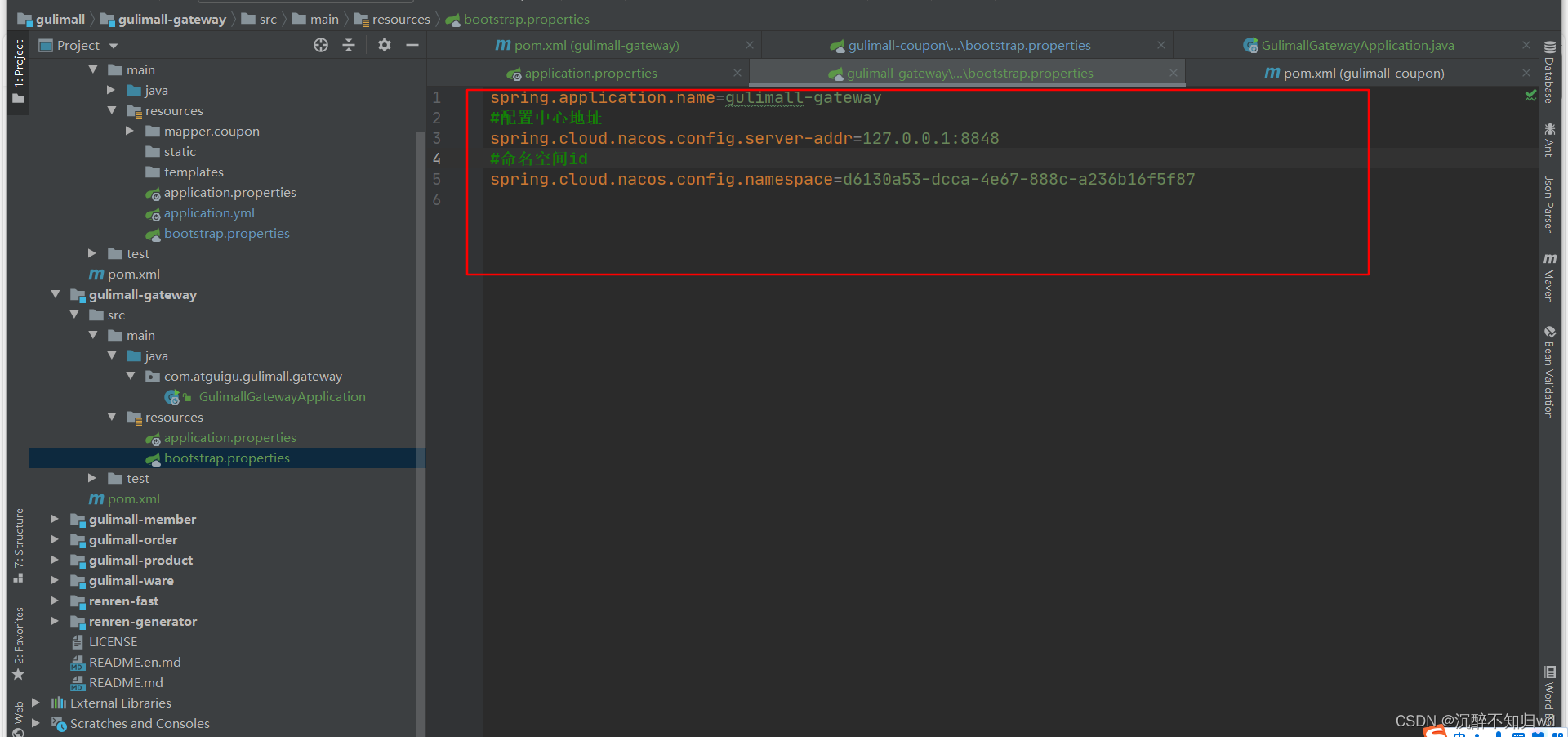This screenshot has width=1568, height=737.
Task: Close the pom.xml (gulimall-coupon) tab
Action: (1526, 74)
